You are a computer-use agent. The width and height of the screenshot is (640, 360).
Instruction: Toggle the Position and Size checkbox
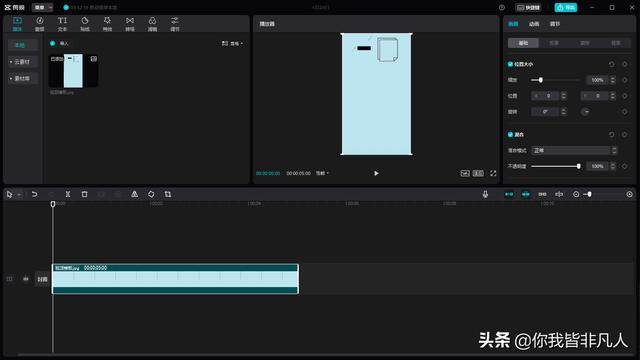coord(510,64)
